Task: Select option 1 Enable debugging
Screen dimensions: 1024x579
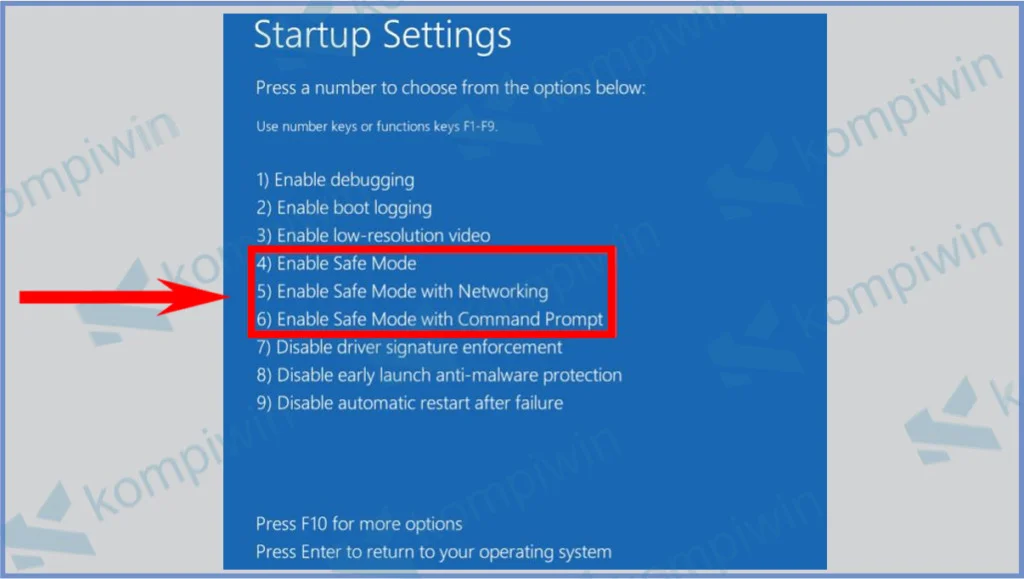Action: click(334, 180)
